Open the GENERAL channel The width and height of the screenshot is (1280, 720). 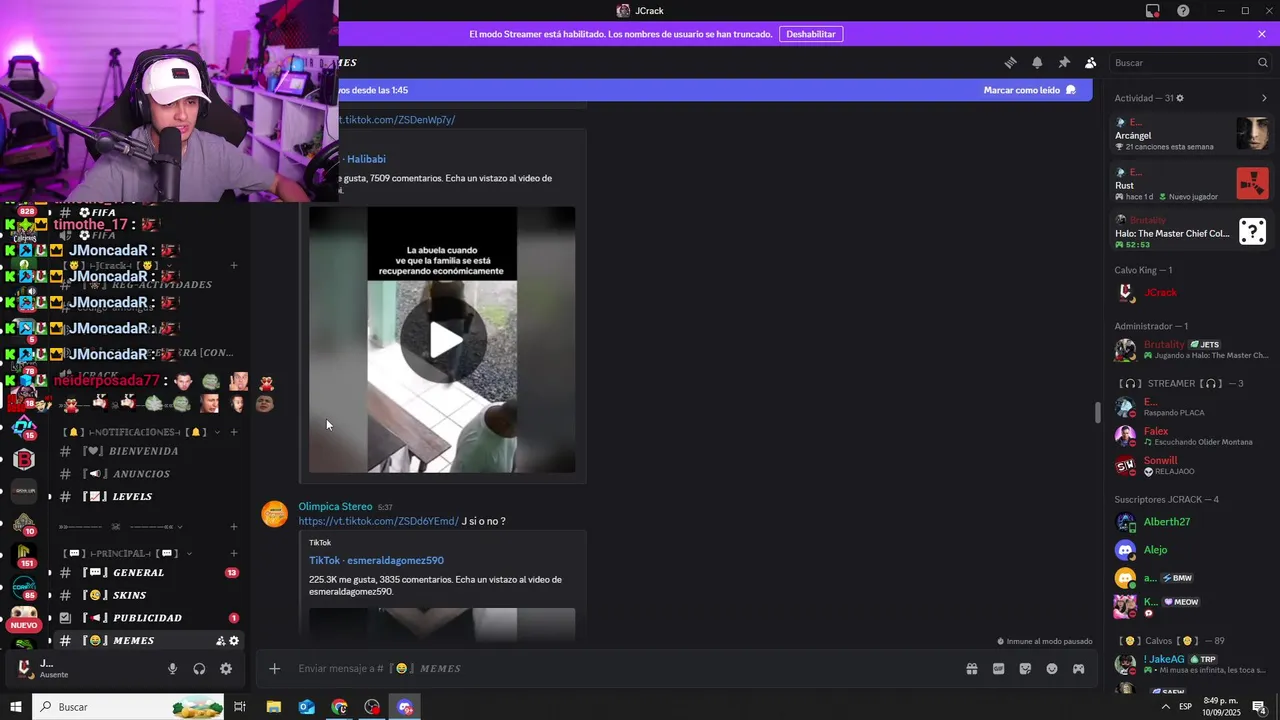click(x=148, y=573)
